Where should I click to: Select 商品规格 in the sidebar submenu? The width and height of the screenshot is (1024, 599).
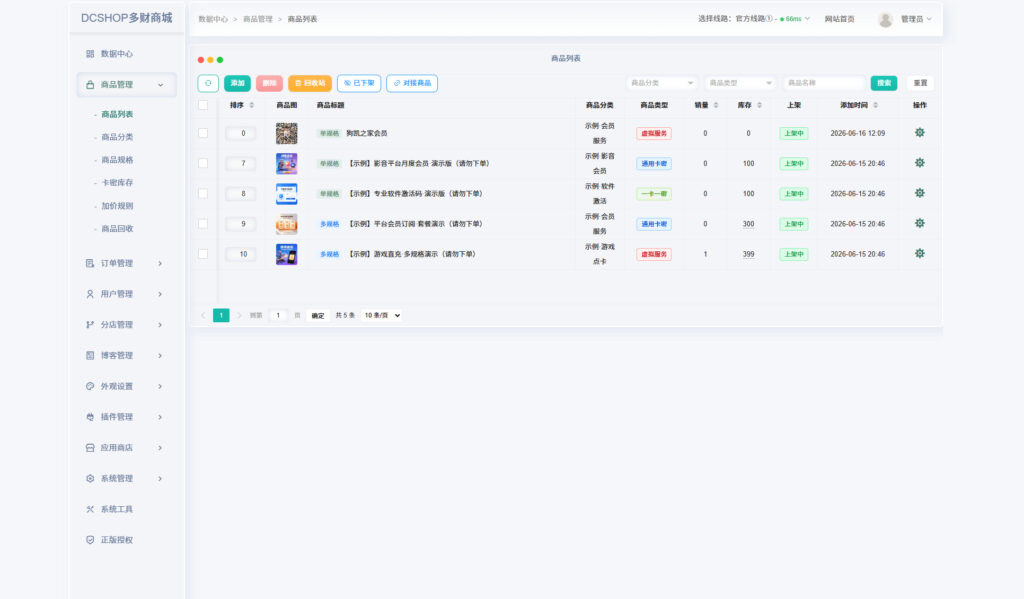pyautogui.click(x=117, y=160)
